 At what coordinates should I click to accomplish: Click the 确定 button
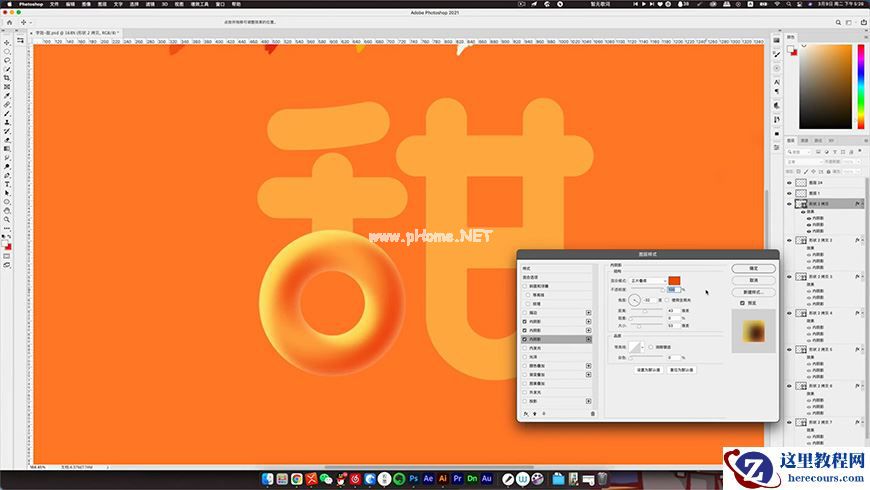753,269
